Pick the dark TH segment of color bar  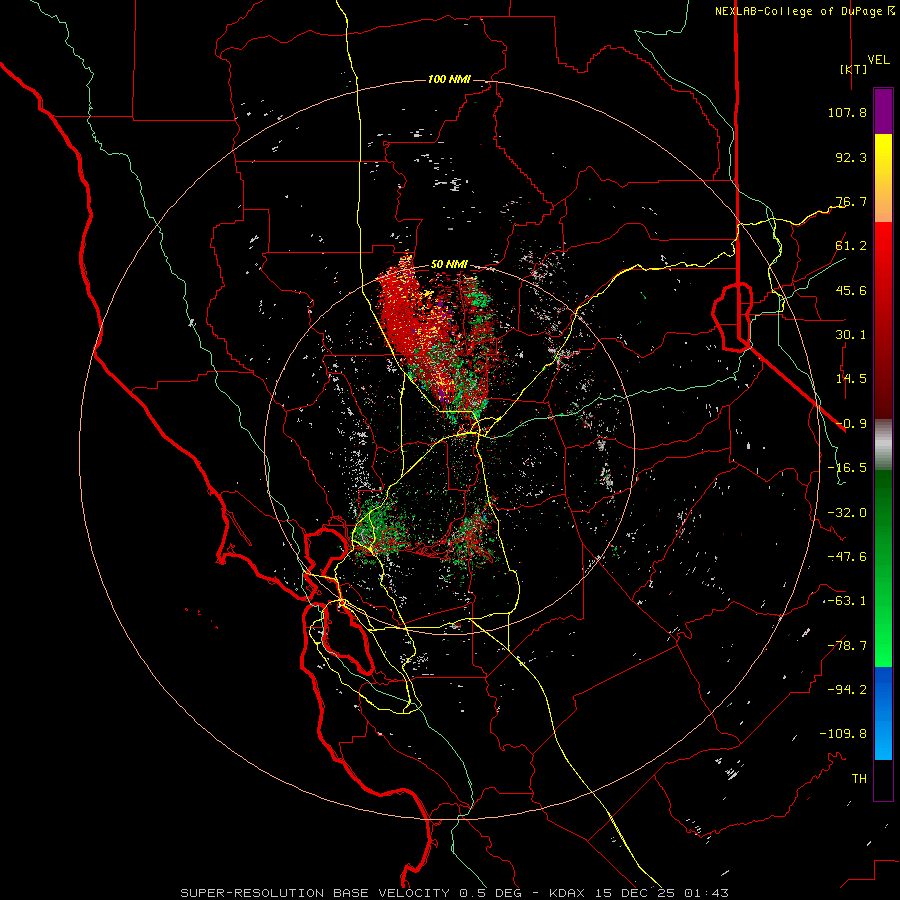pyautogui.click(x=883, y=780)
